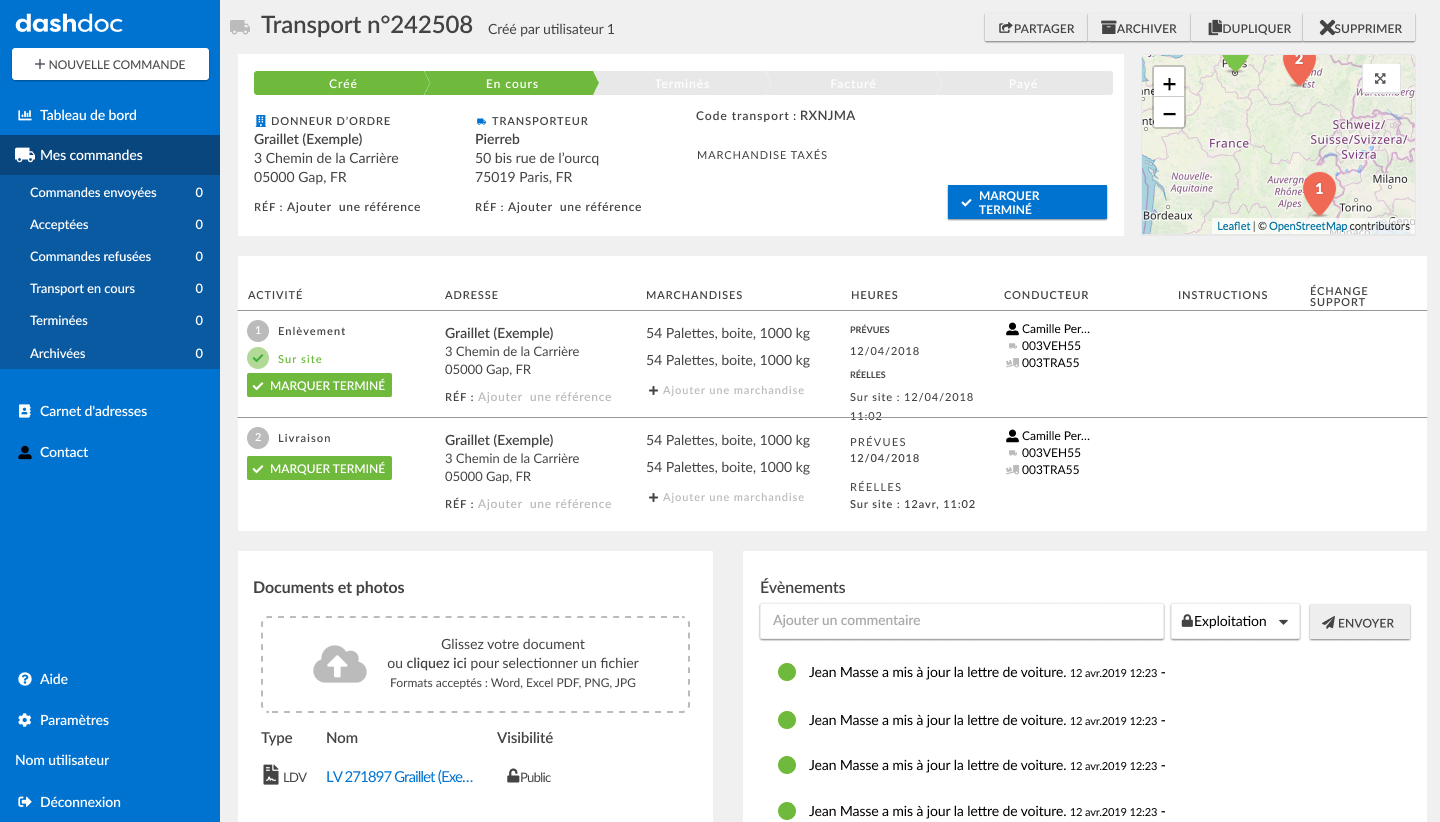Open the OpenStreetMap attribution link
Image resolution: width=1440 pixels, height=822 pixels.
[1308, 226]
